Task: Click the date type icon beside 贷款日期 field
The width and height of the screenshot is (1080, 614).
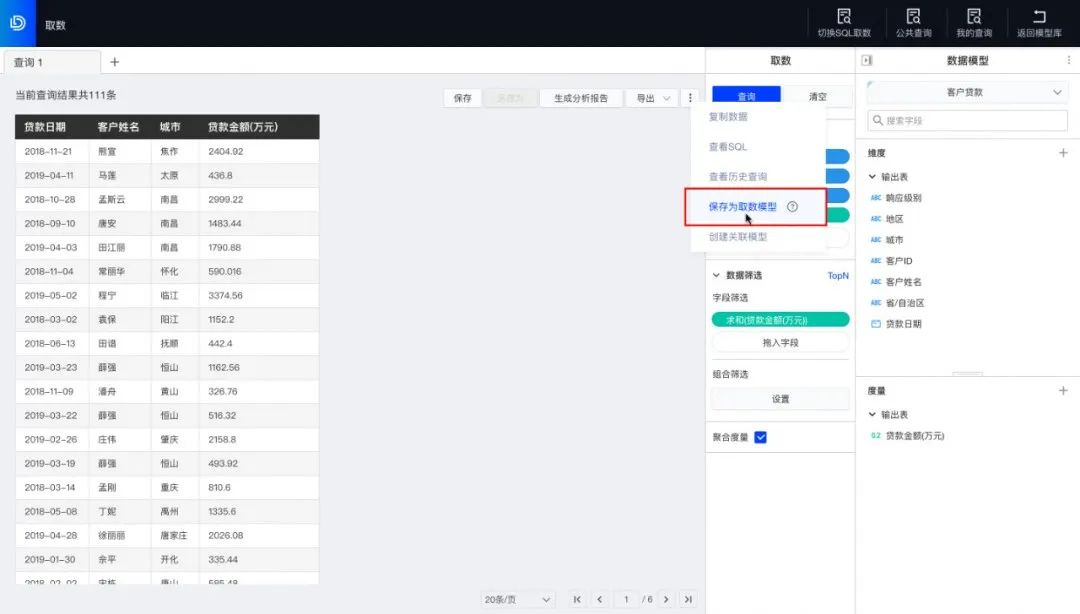Action: 875,324
